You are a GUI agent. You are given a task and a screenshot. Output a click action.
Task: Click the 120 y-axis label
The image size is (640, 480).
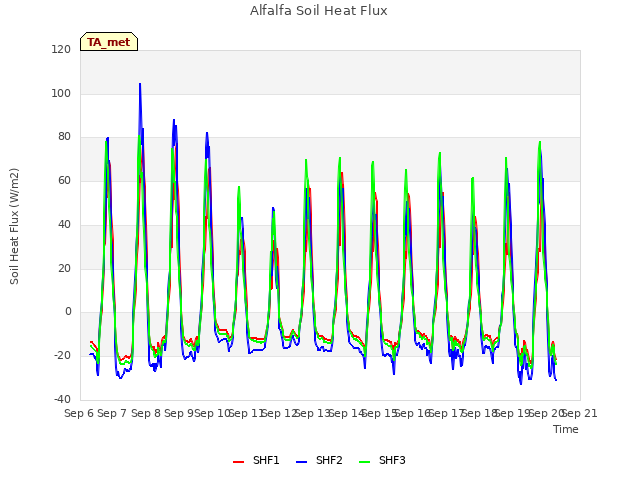(x=61, y=49)
